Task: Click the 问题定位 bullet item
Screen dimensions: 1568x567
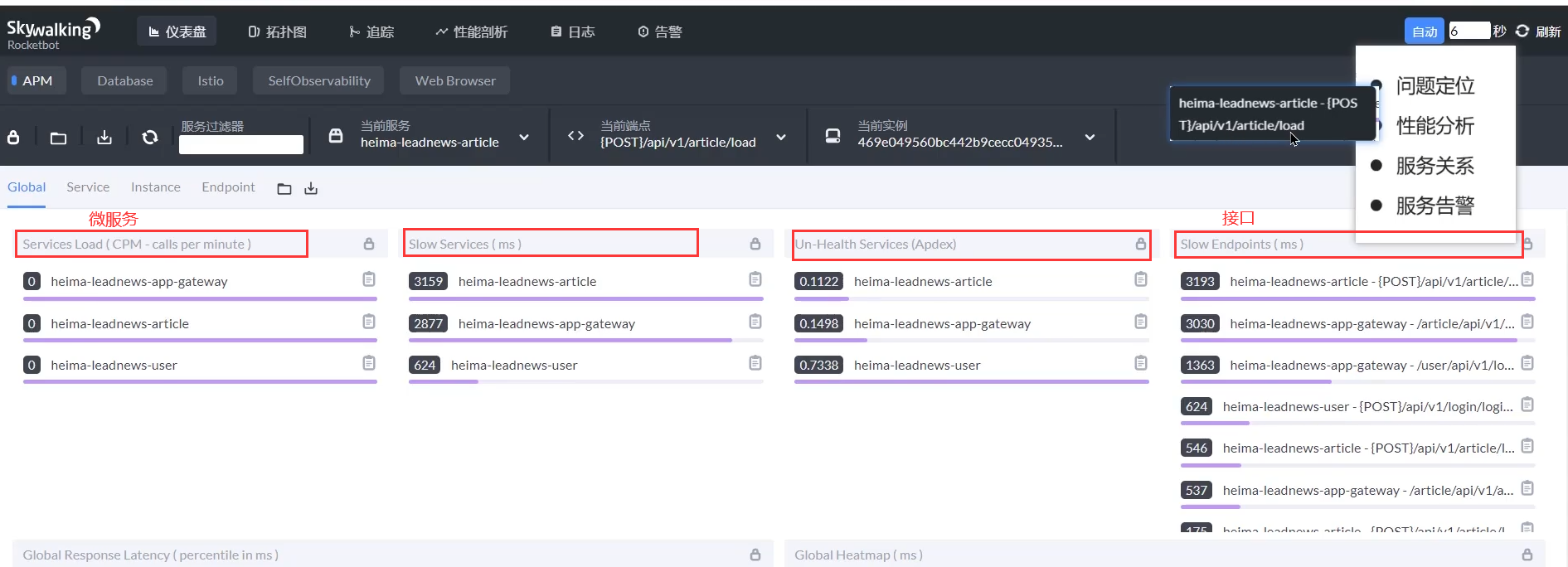Action: (1435, 85)
